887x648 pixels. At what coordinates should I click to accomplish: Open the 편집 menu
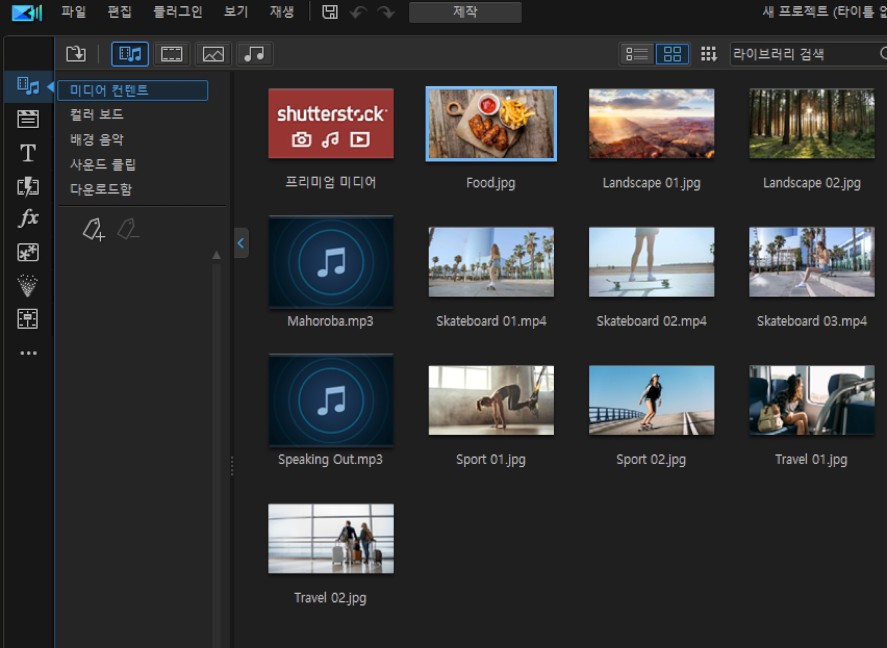tap(119, 12)
